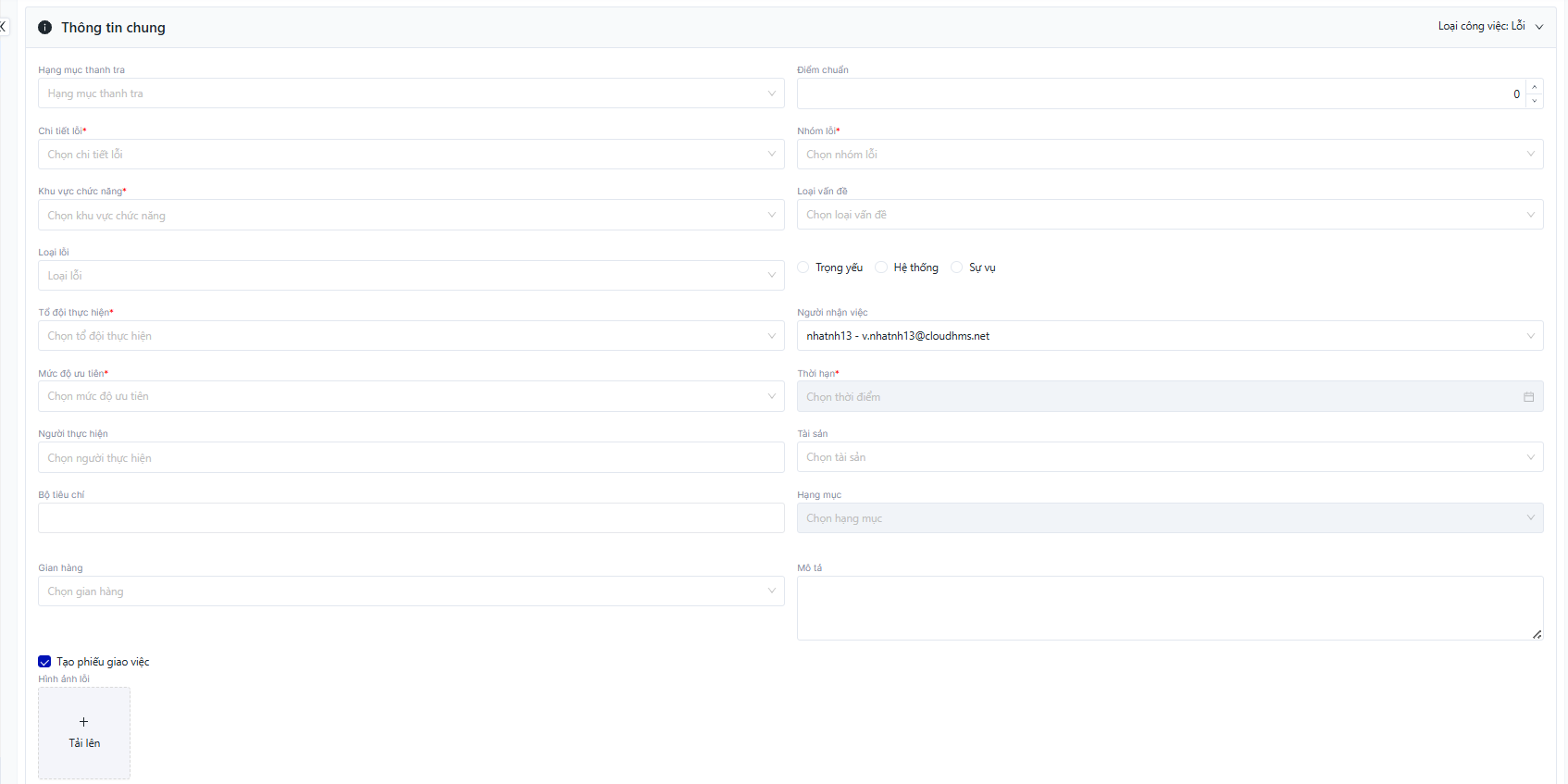Screen dimensions: 1568x784
Task: Decrease Điểm chuẩn with down arrow
Action: (1534, 101)
